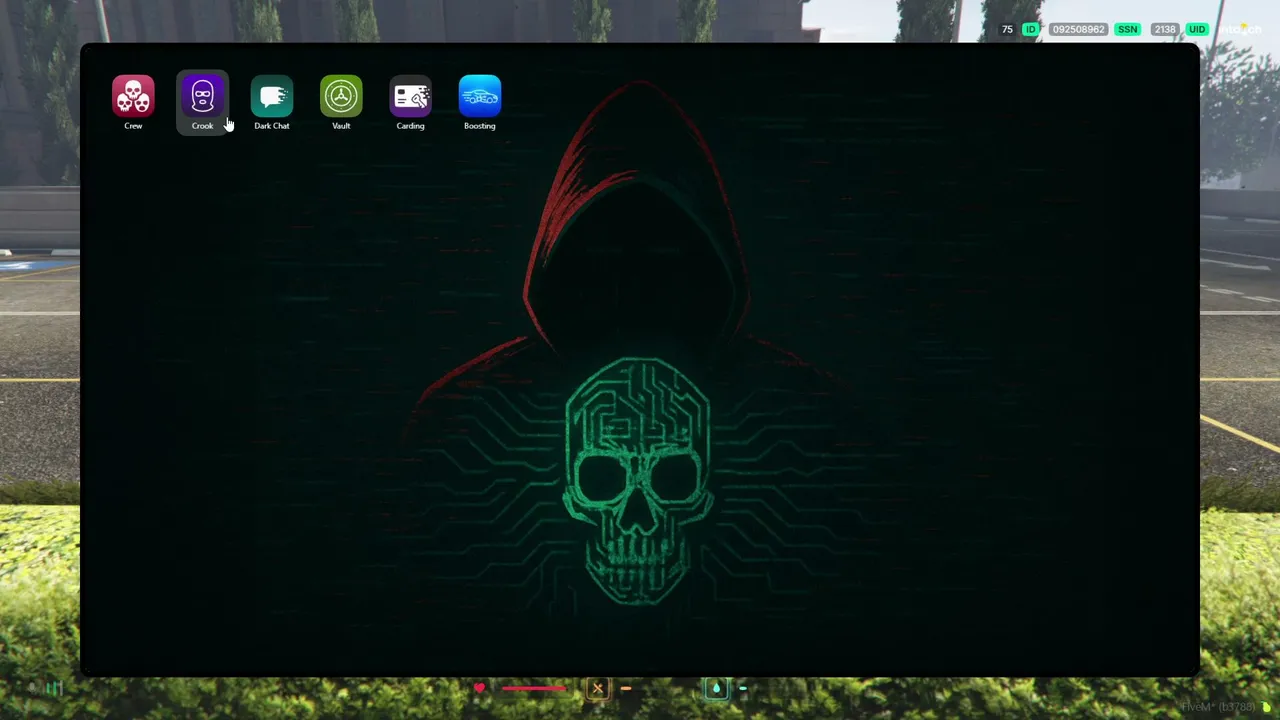The width and height of the screenshot is (1280, 720).
Task: Click the teal water drop thirst icon
Action: pyautogui.click(x=716, y=688)
